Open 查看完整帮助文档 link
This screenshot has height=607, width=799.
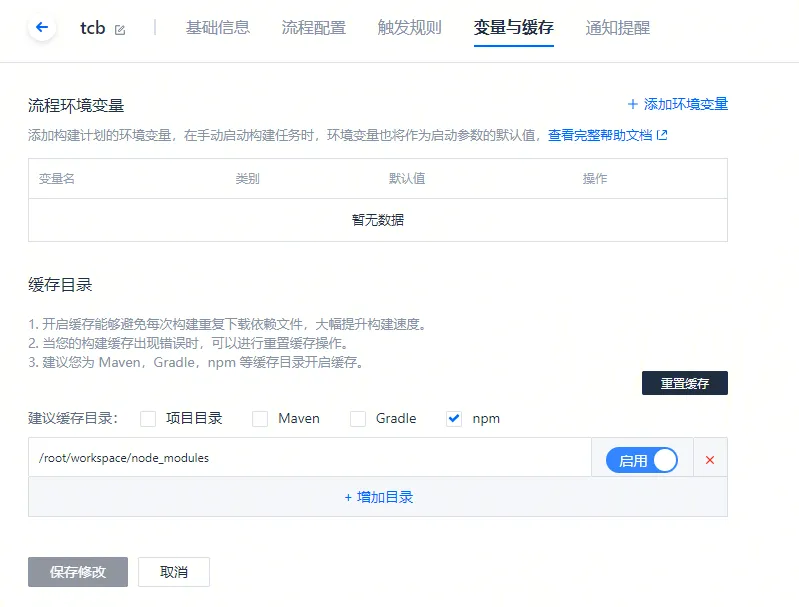pyautogui.click(x=607, y=135)
